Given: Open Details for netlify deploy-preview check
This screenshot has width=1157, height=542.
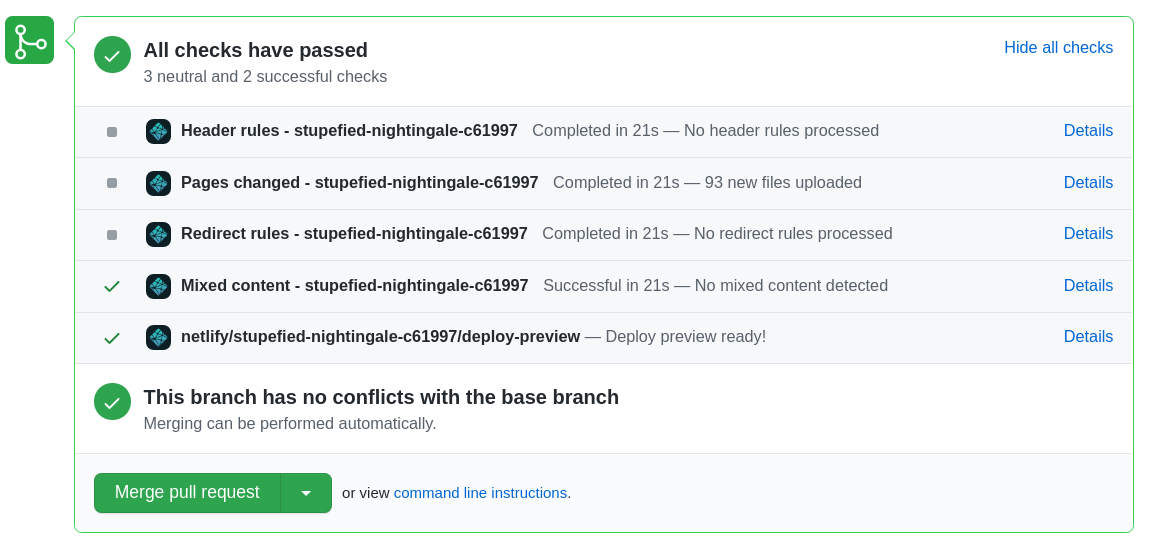Looking at the screenshot, I should 1088,337.
